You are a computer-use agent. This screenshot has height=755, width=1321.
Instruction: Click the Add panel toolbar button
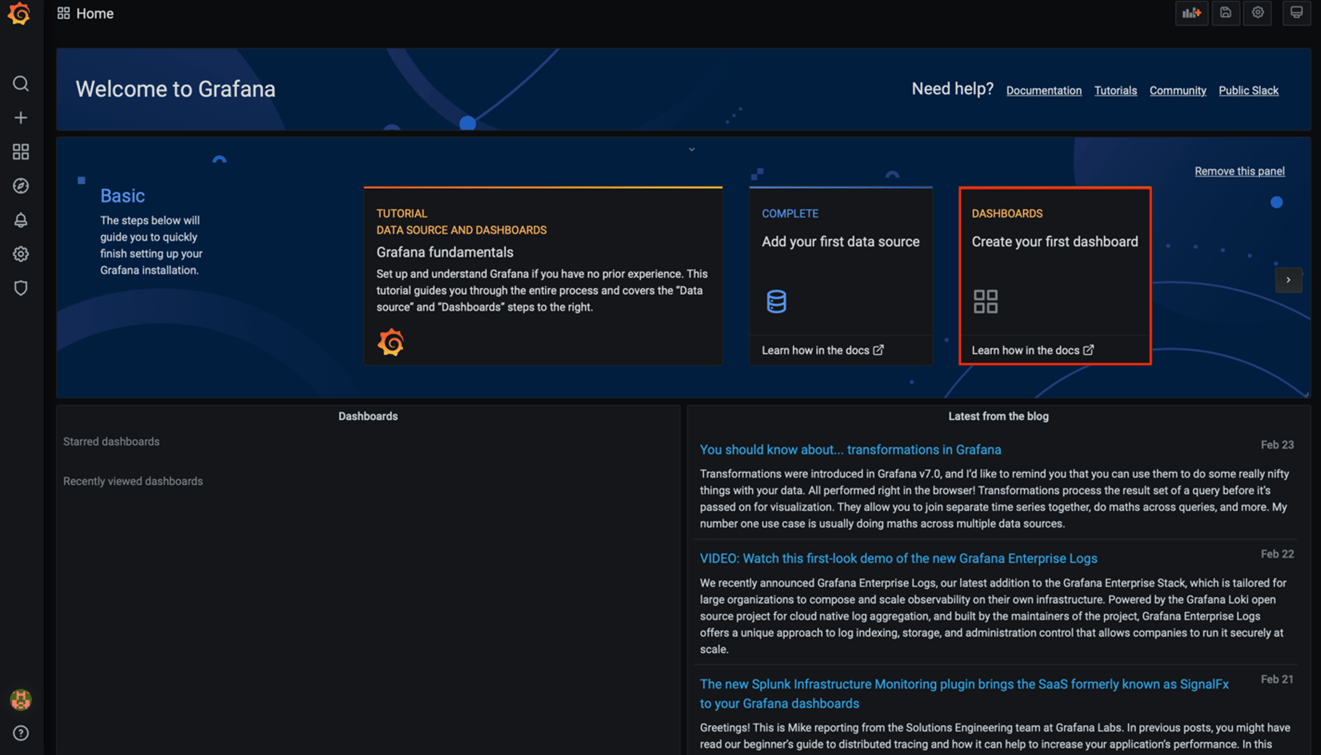pos(1191,13)
